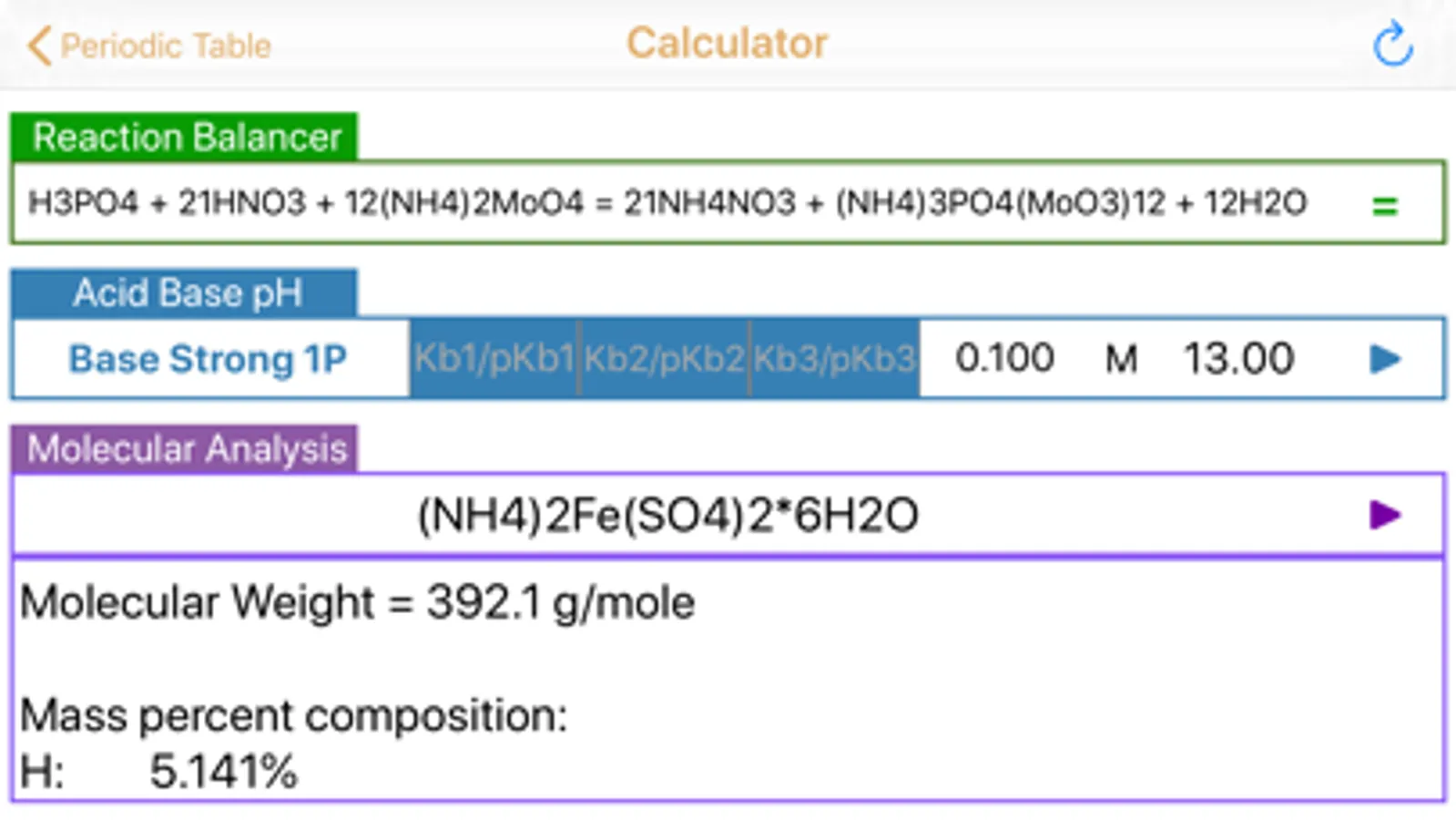This screenshot has width=1456, height=820.
Task: Tap the 13.00 pH result
Action: point(1238,359)
